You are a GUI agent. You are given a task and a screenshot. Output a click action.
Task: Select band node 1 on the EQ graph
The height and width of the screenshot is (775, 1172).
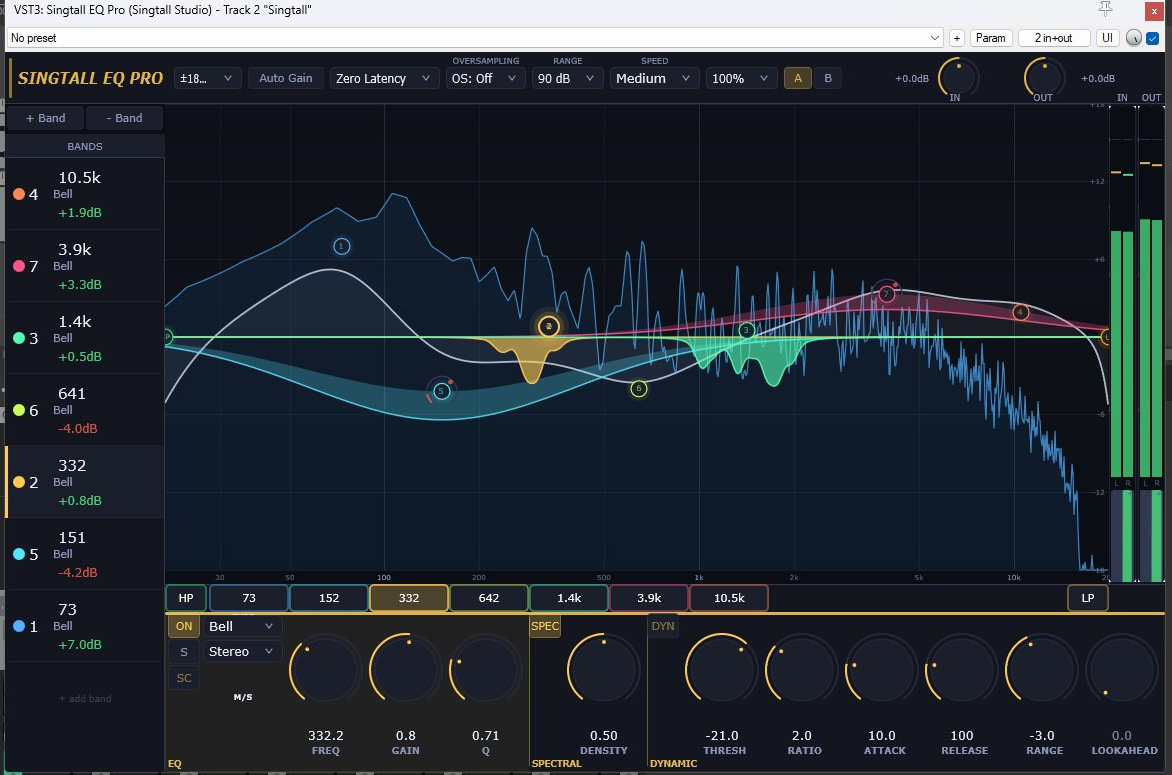tap(342, 246)
